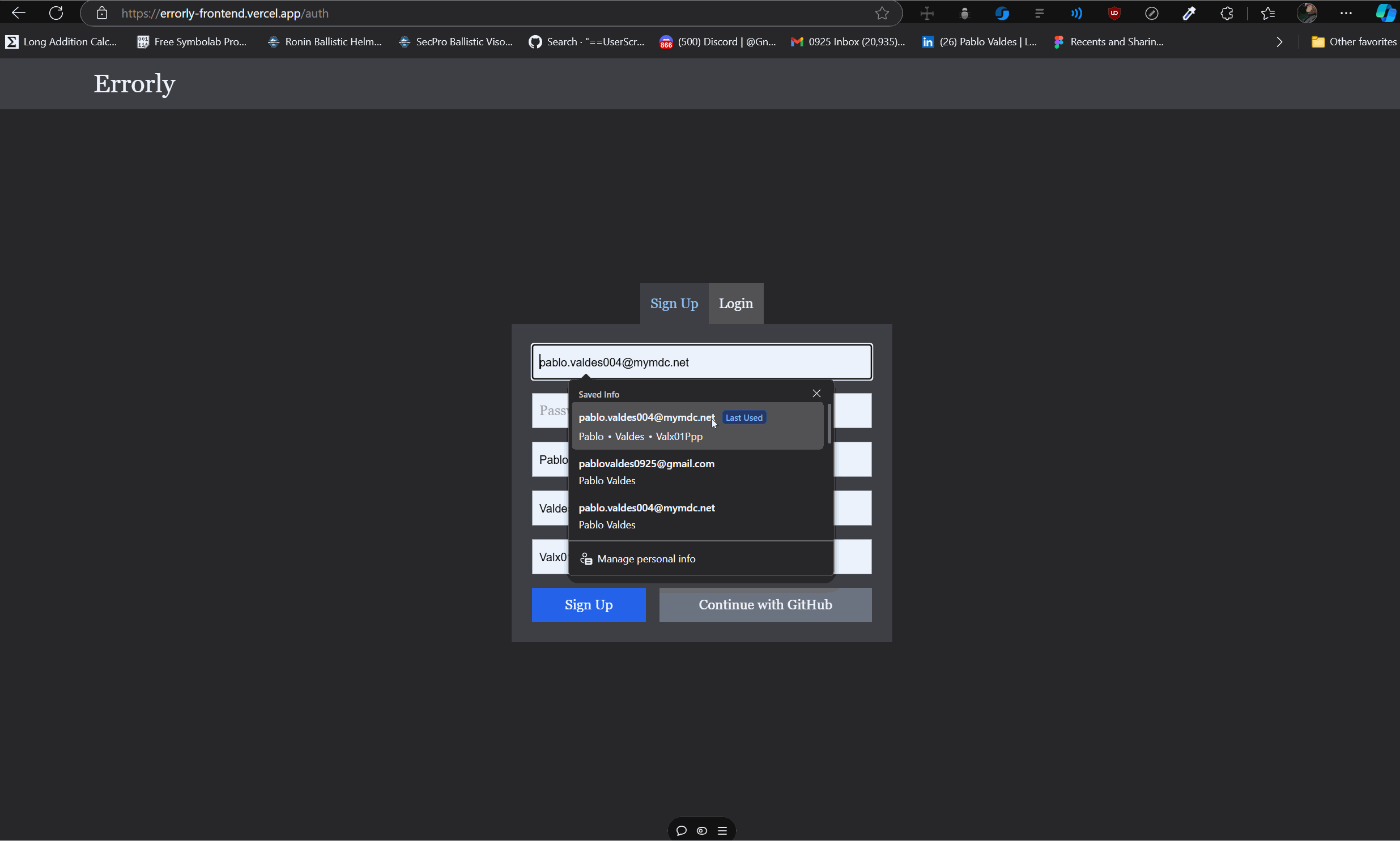
Task: Go to the Errorly home logo
Action: click(134, 84)
